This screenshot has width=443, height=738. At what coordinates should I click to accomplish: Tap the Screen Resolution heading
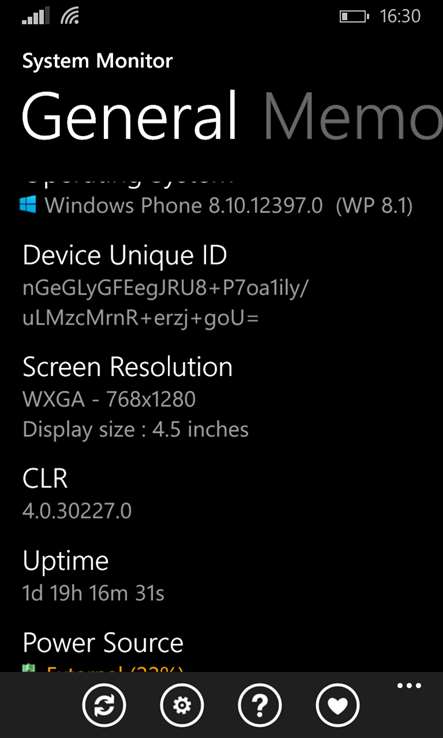(x=128, y=367)
